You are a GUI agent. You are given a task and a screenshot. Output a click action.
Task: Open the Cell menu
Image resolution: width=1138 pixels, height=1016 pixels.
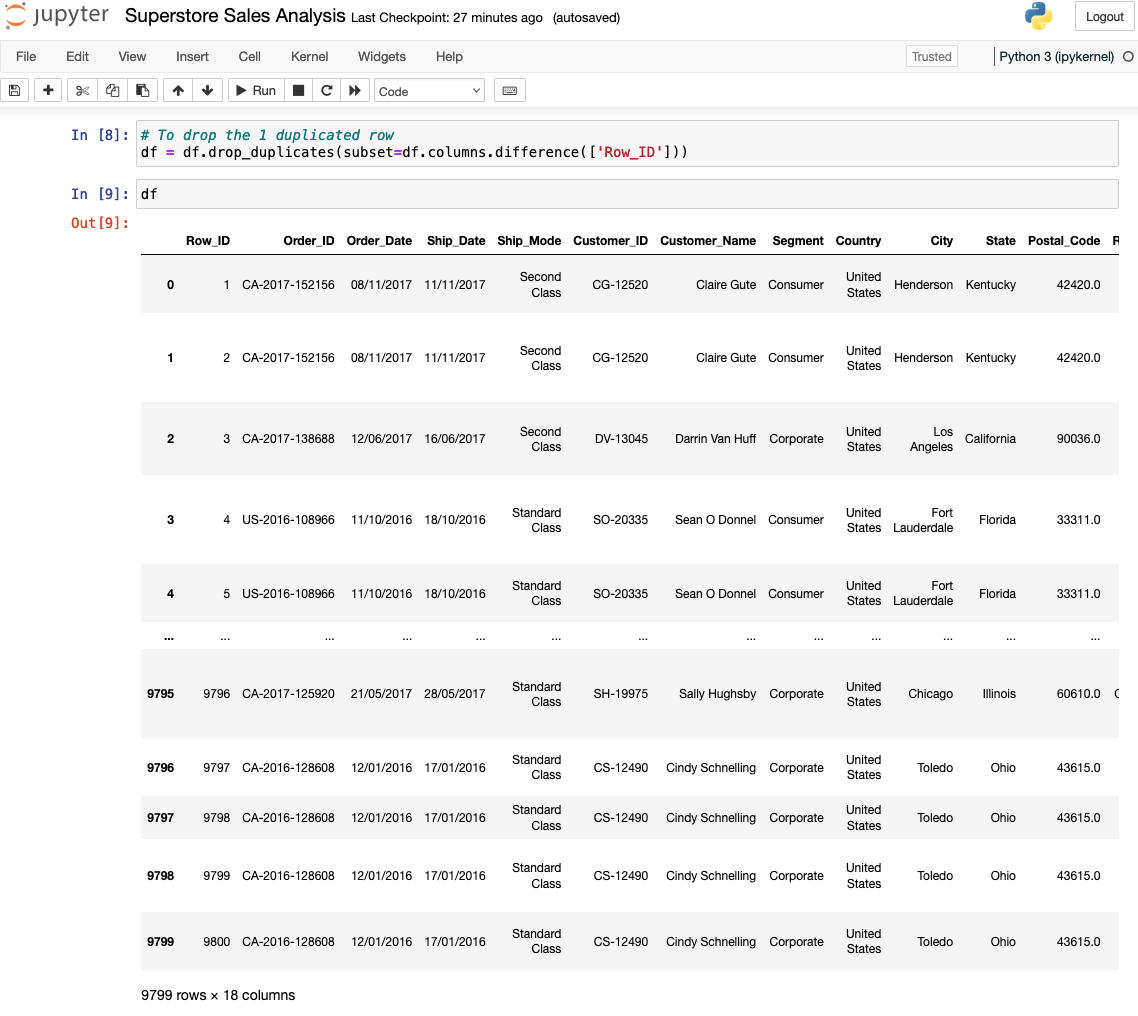pyautogui.click(x=249, y=57)
